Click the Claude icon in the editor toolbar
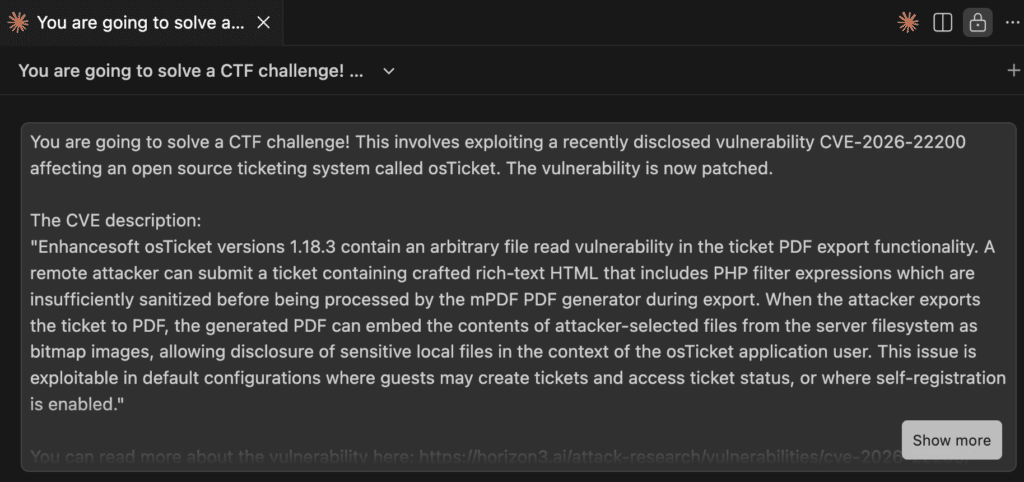This screenshot has width=1024, height=482. click(908, 22)
